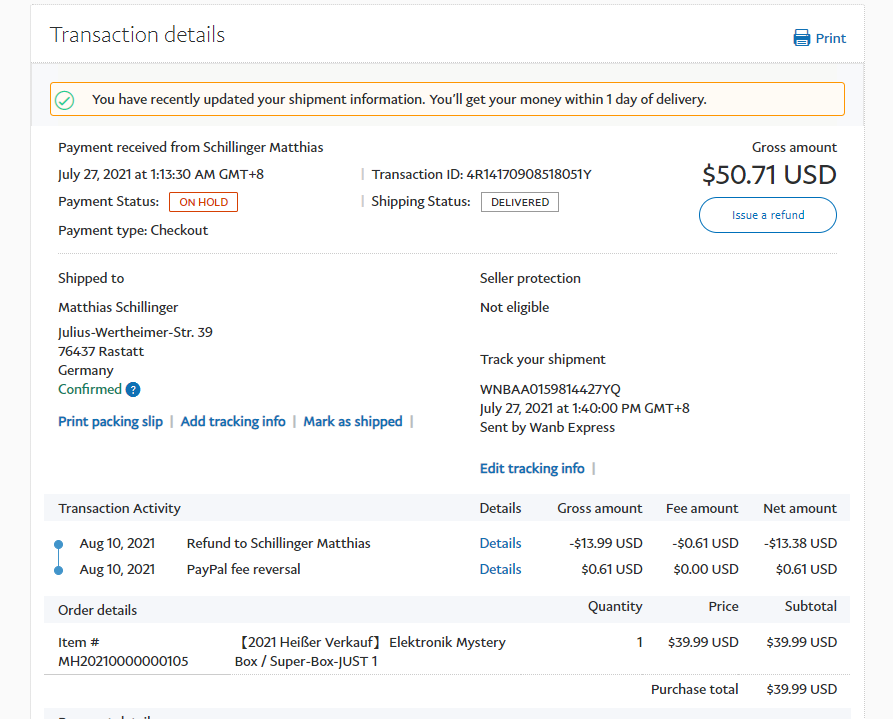Open Details for PayPal fee reversal
893x719 pixels.
(500, 570)
